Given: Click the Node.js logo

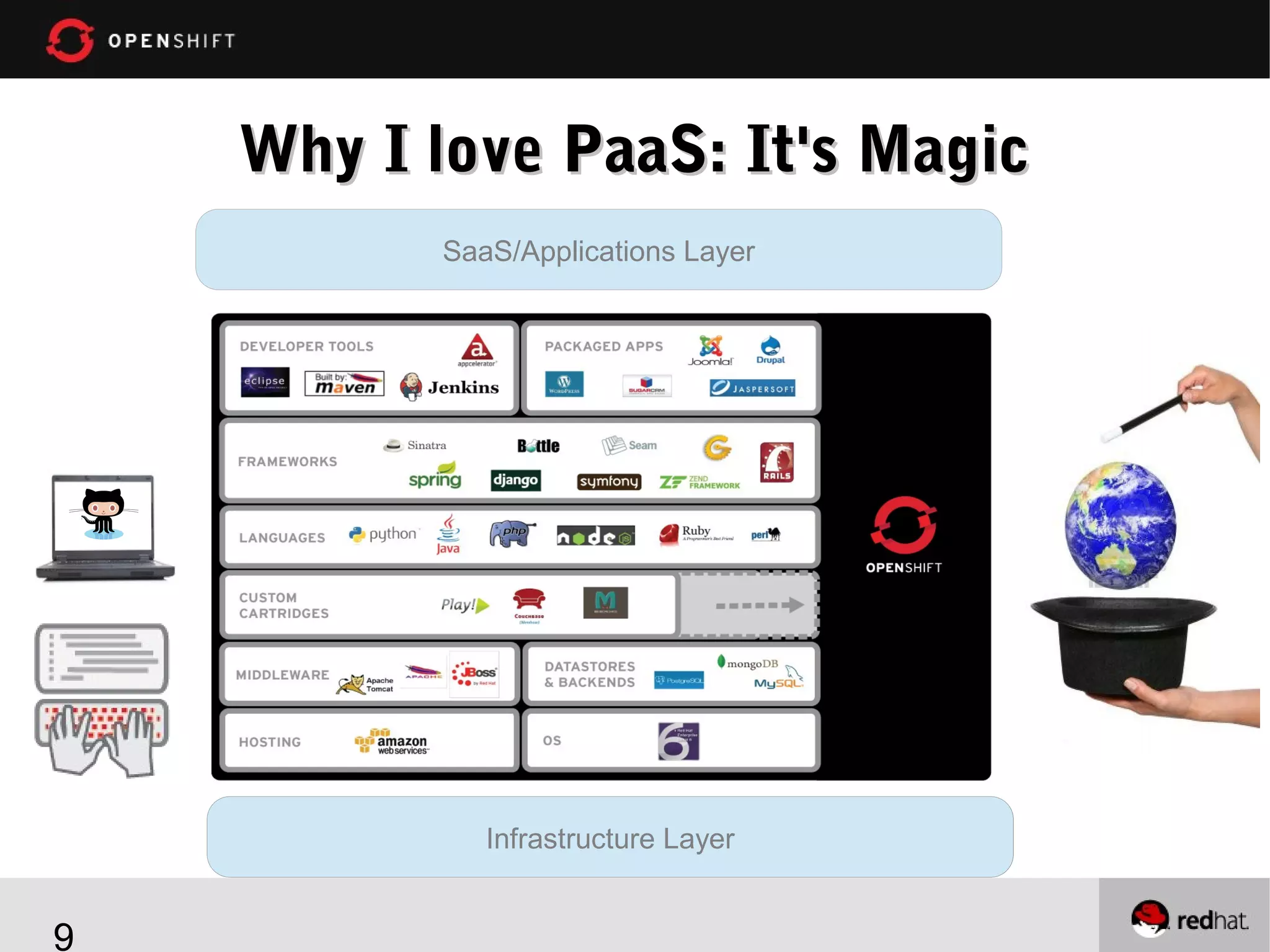Looking at the screenshot, I should (596, 535).
